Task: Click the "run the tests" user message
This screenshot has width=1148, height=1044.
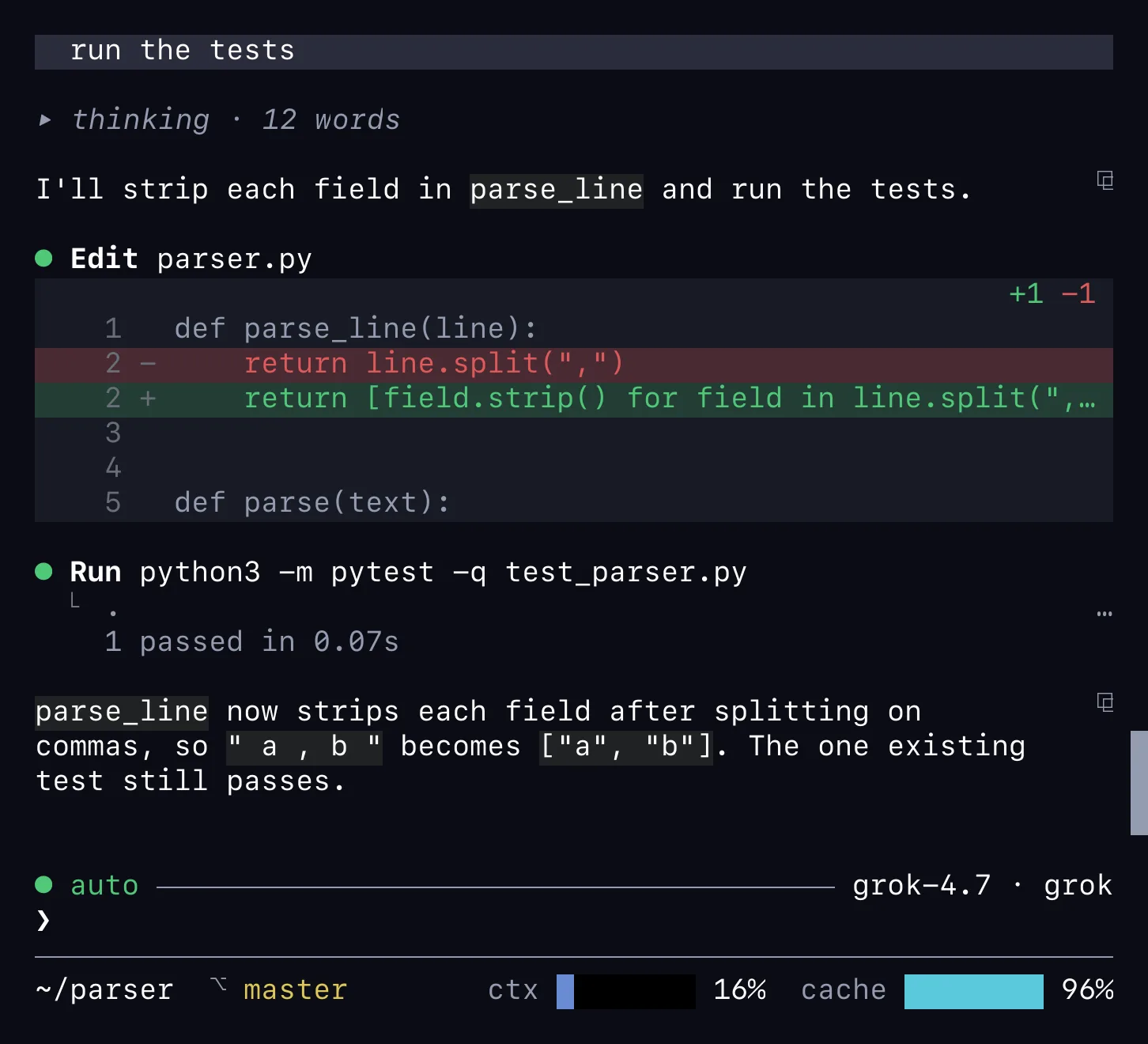Action: coord(574,51)
